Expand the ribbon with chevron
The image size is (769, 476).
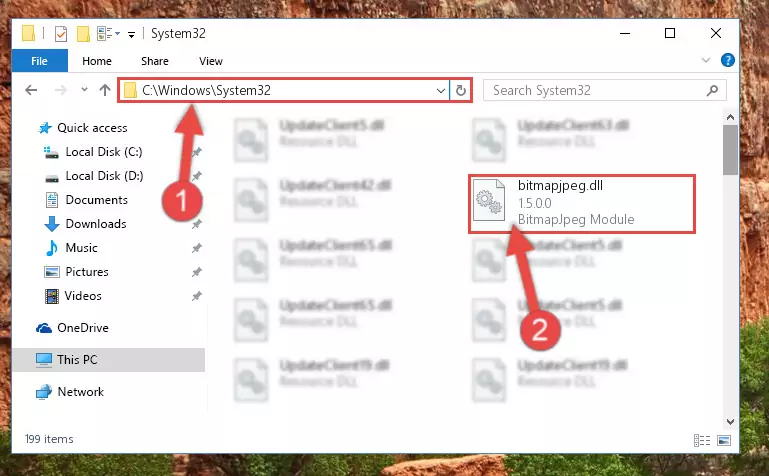(706, 60)
